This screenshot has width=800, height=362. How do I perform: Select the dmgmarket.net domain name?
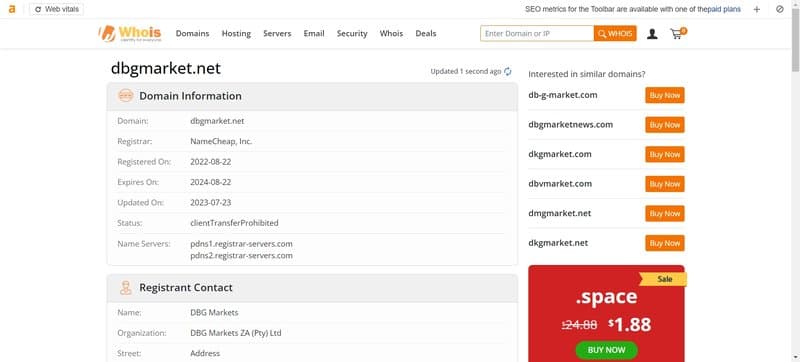(x=560, y=214)
